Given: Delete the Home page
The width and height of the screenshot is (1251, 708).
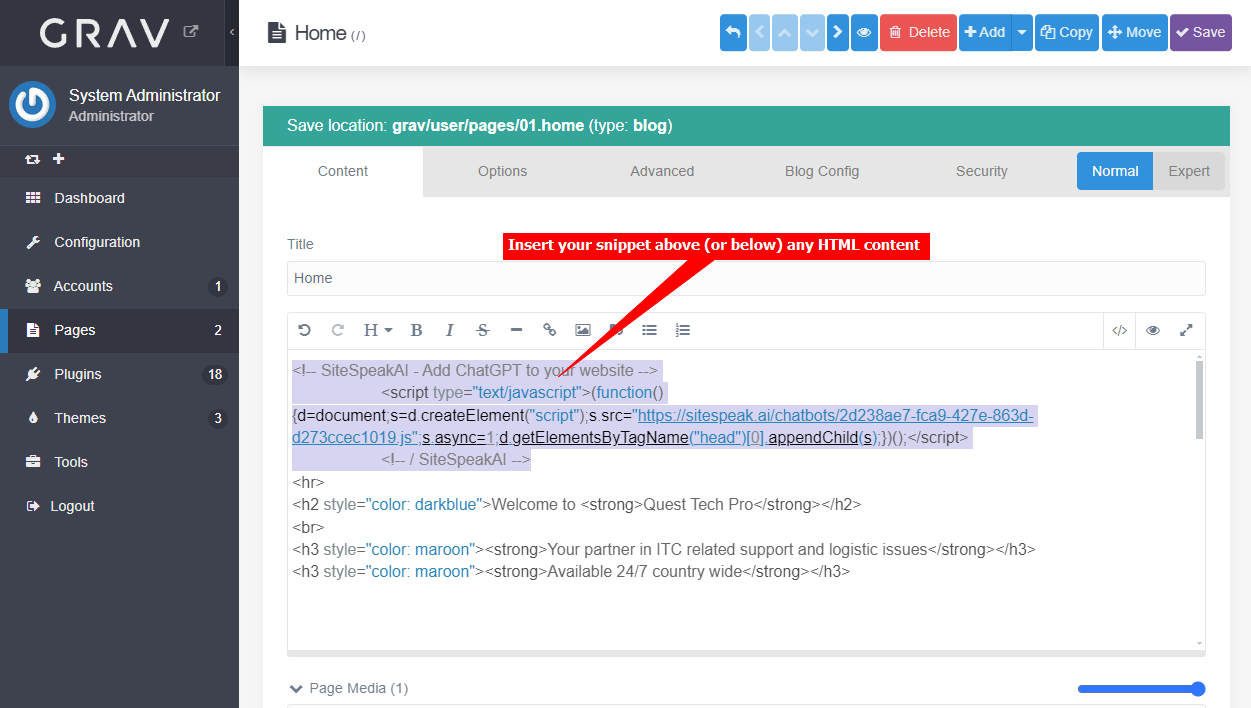Looking at the screenshot, I should point(918,32).
